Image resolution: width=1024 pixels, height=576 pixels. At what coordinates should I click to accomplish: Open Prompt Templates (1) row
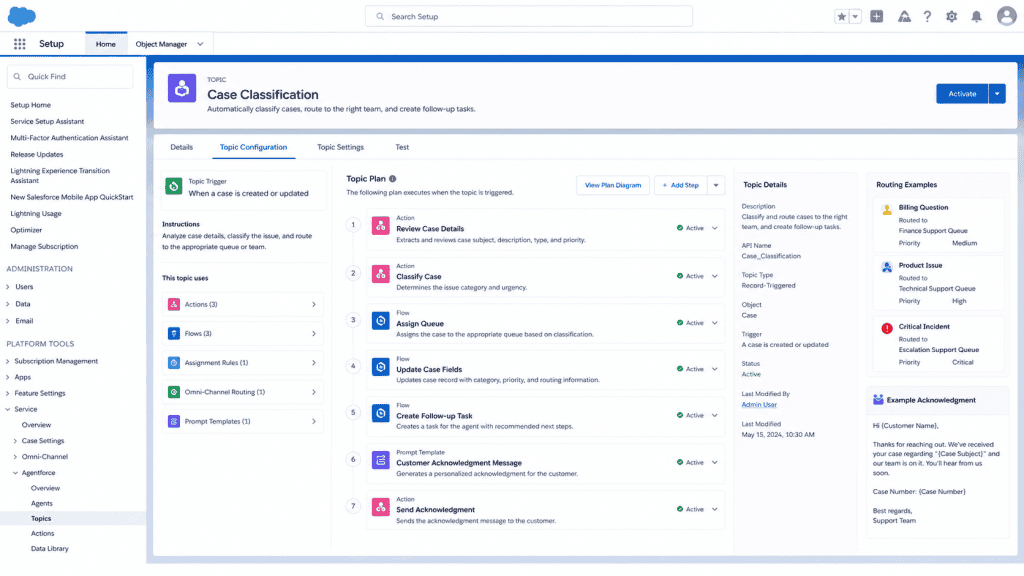tap(243, 421)
